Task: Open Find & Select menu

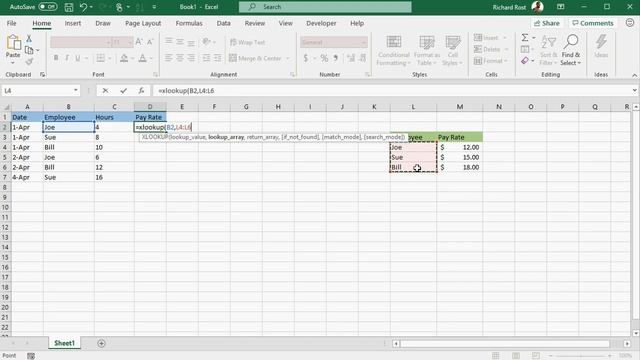Action: tap(571, 50)
